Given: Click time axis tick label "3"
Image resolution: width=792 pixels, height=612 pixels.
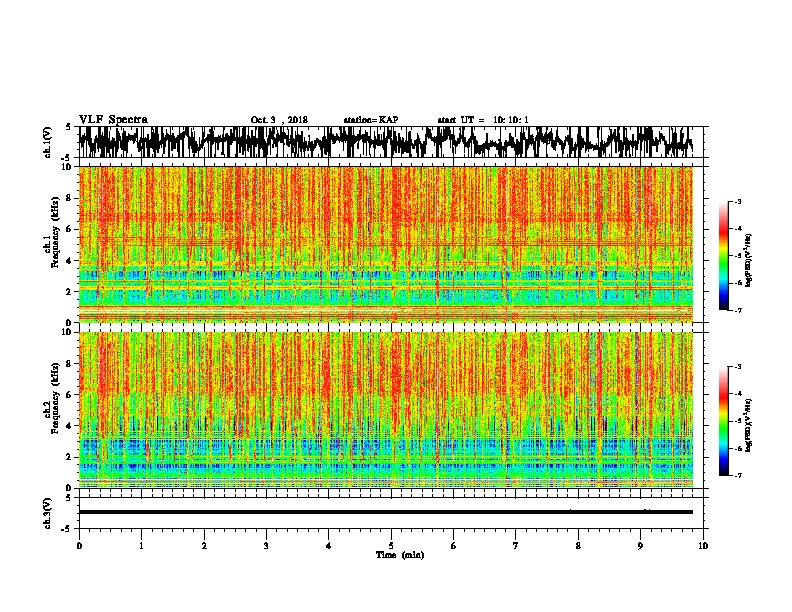Looking at the screenshot, I should 266,546.
